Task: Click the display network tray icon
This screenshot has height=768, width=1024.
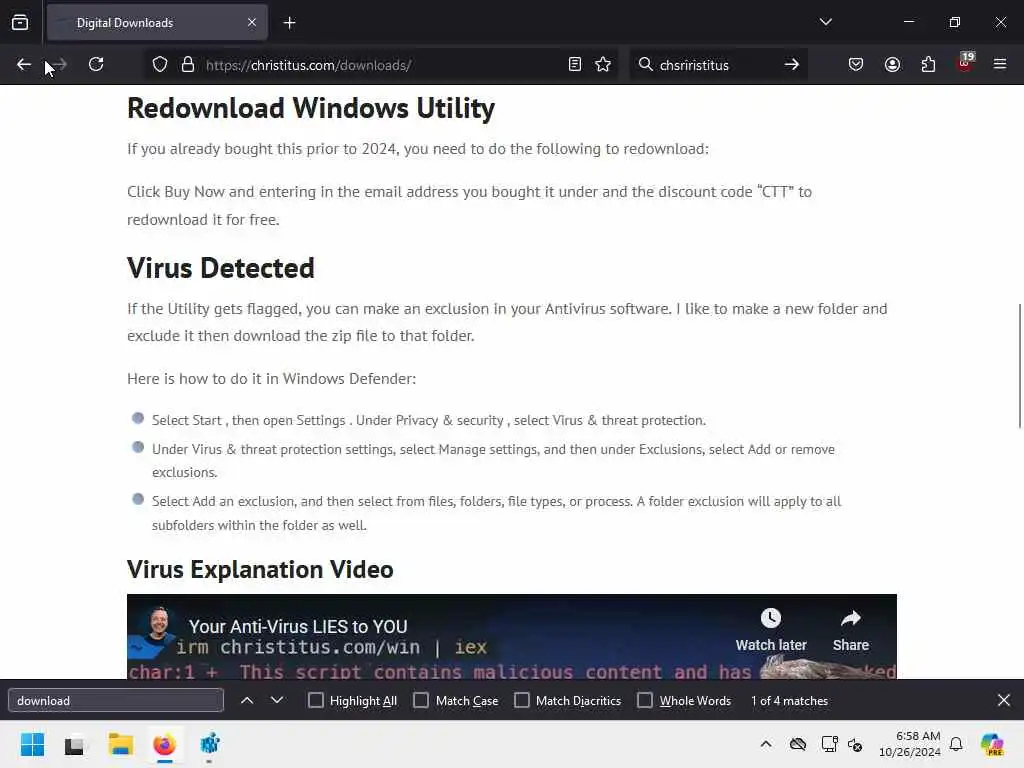Action: [829, 744]
